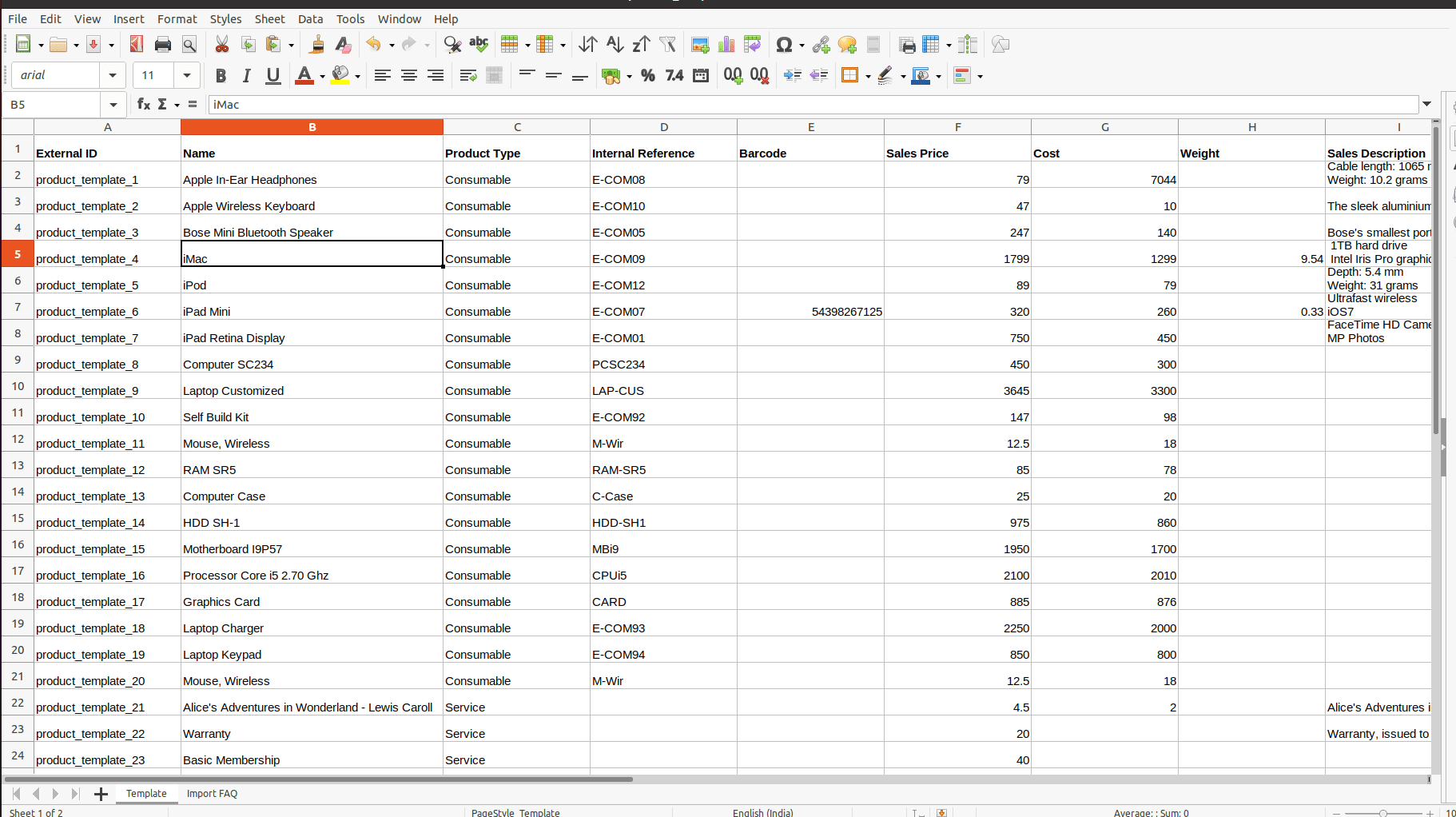
Task: Open the Paste options dropdown arrow
Action: (291, 46)
